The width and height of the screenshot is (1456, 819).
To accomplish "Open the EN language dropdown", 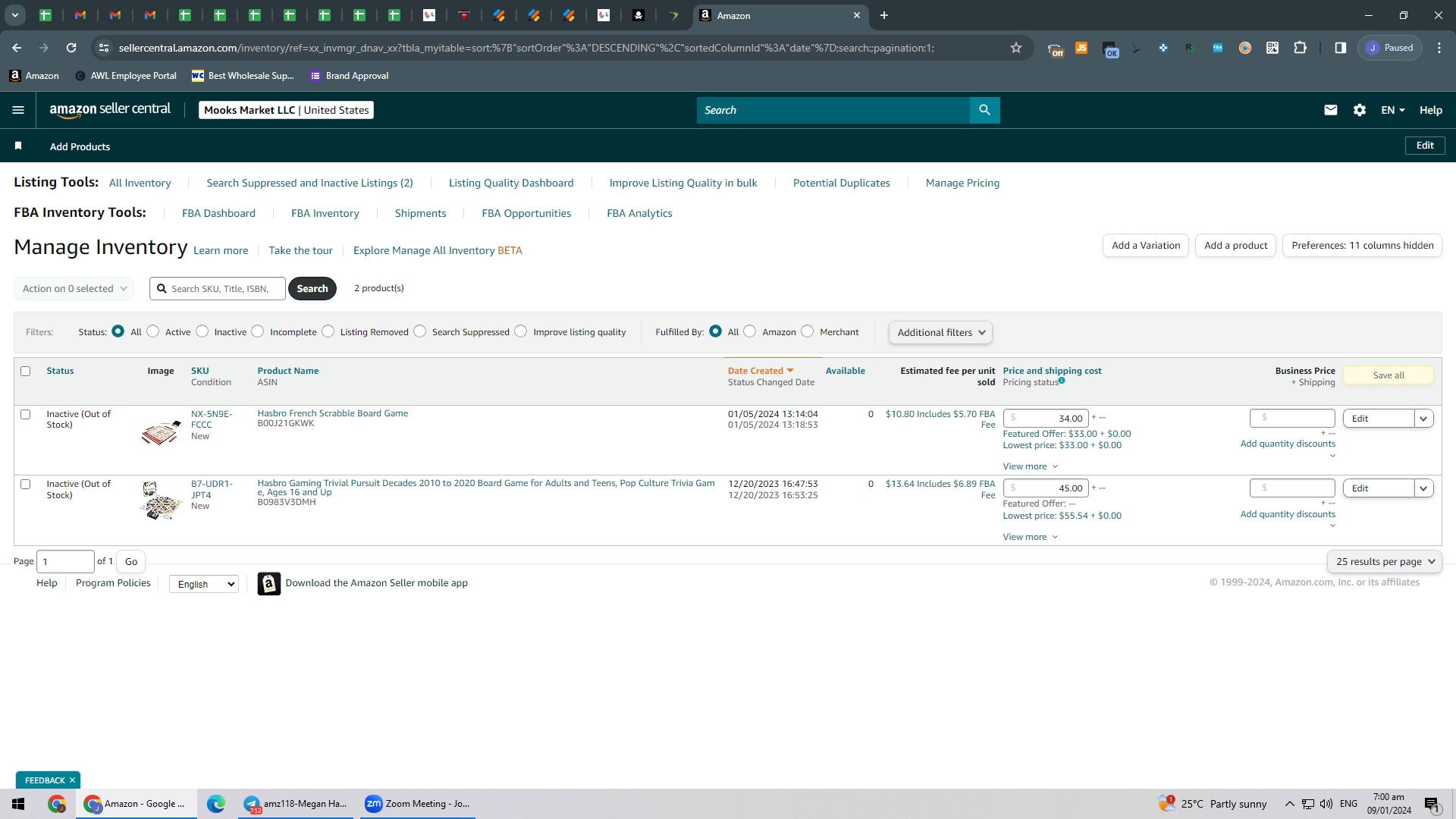I will click(x=1393, y=110).
